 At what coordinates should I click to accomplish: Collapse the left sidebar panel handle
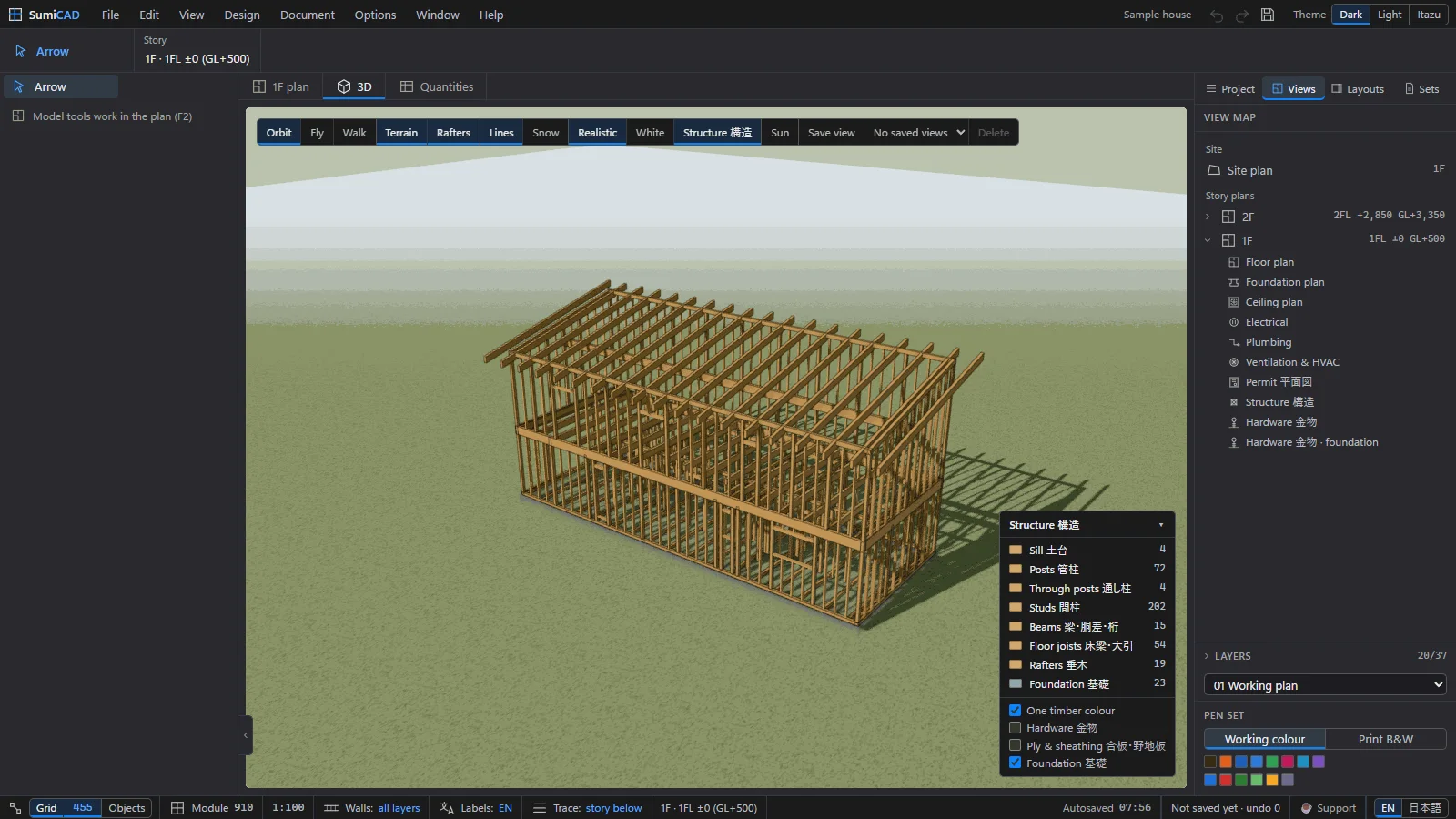(246, 735)
